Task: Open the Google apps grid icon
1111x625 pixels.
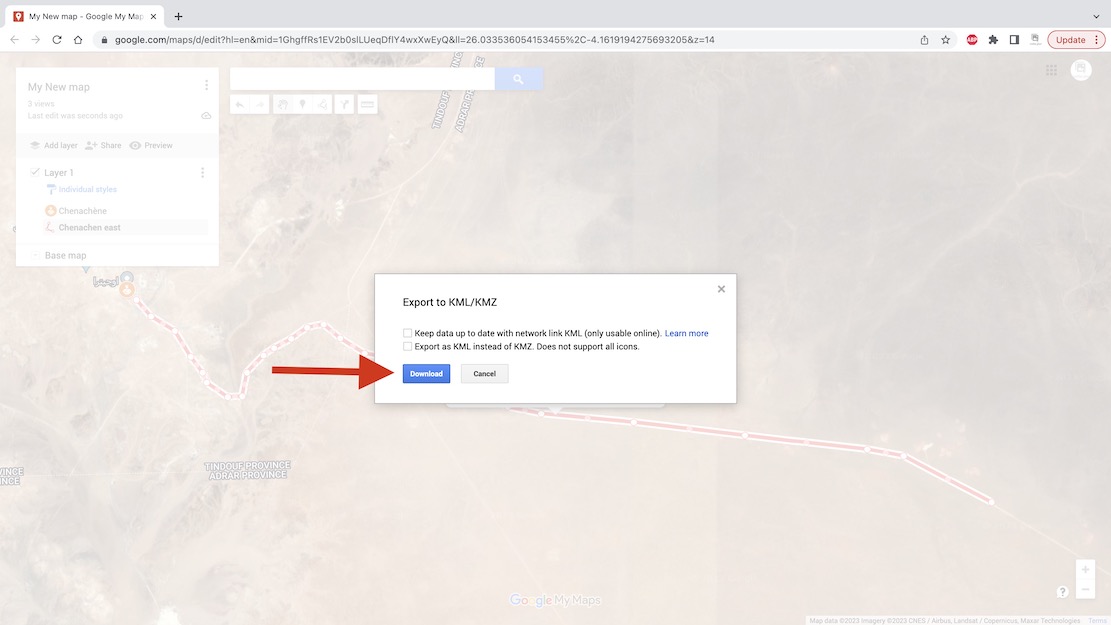Action: [x=1051, y=70]
